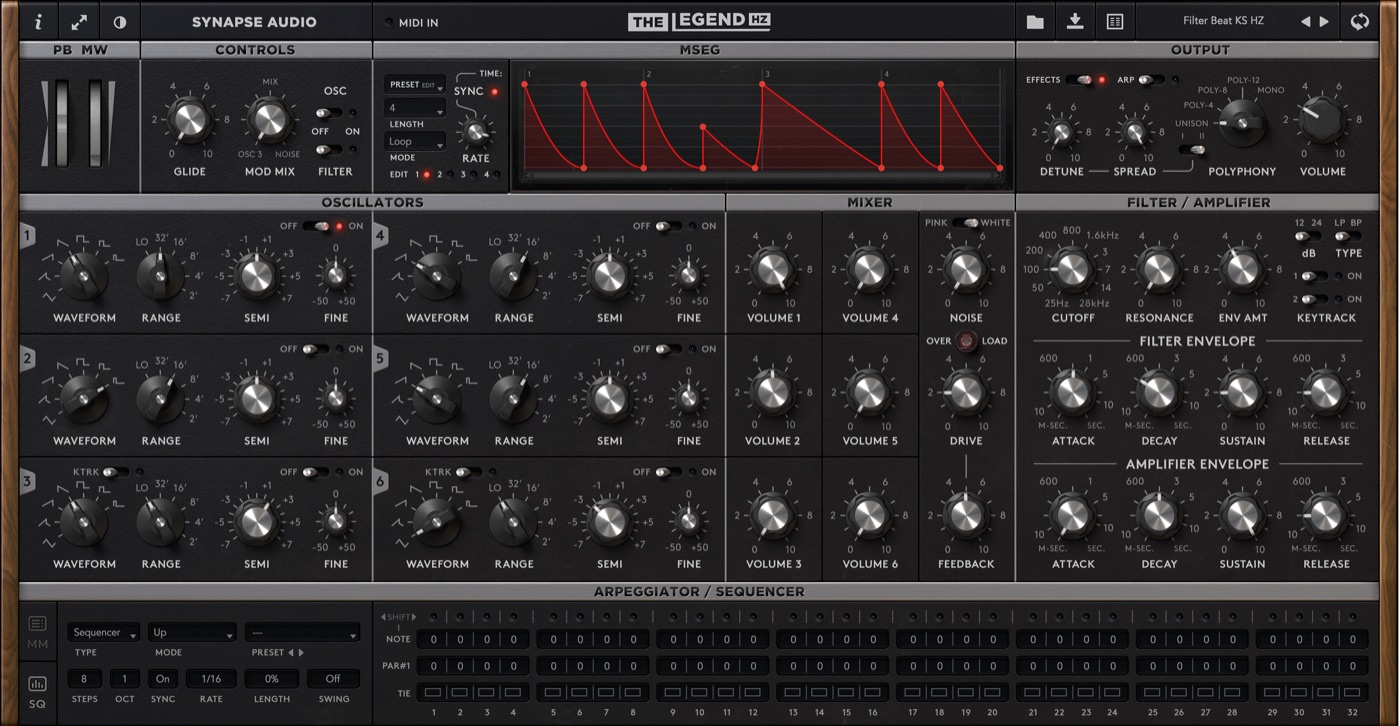
Task: Toggle KEYTRACK 1 switch
Action: (1315, 275)
